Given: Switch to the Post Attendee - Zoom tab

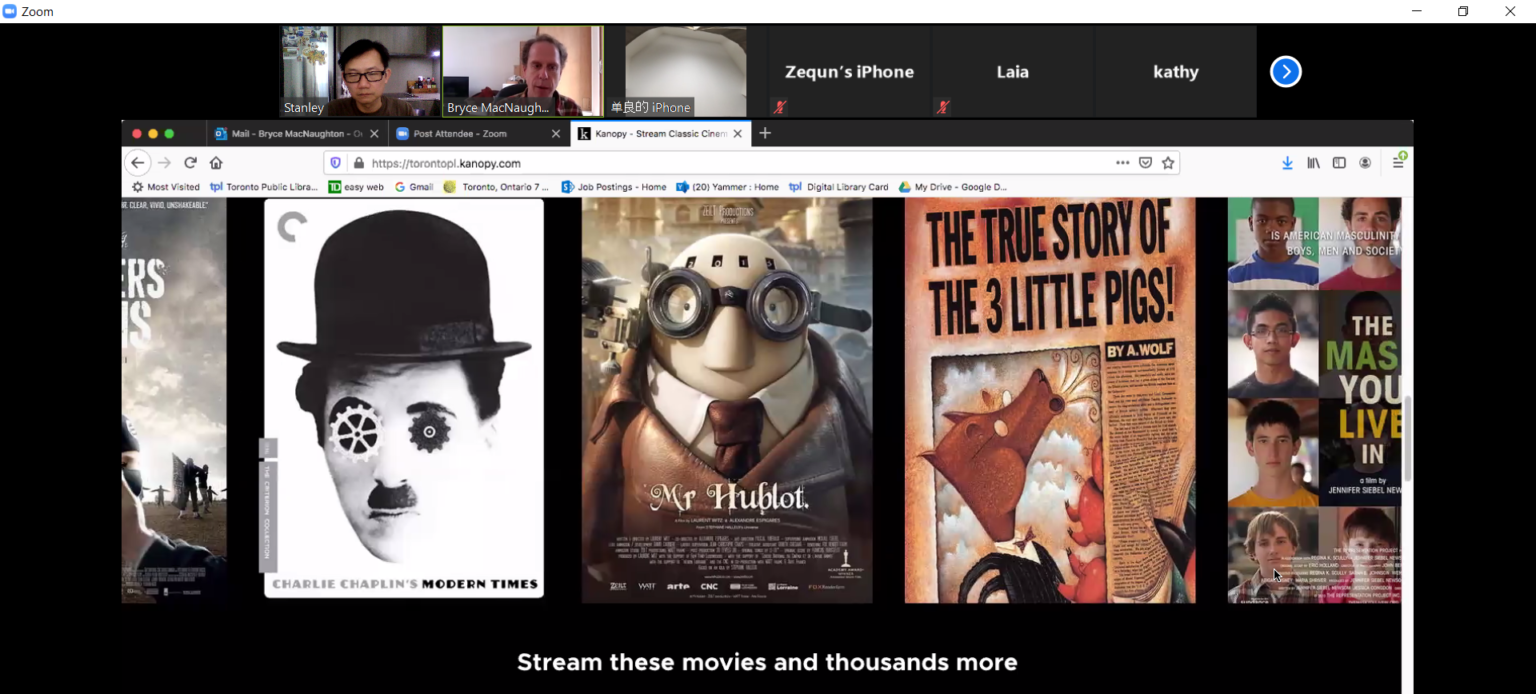Looking at the screenshot, I should pyautogui.click(x=470, y=133).
